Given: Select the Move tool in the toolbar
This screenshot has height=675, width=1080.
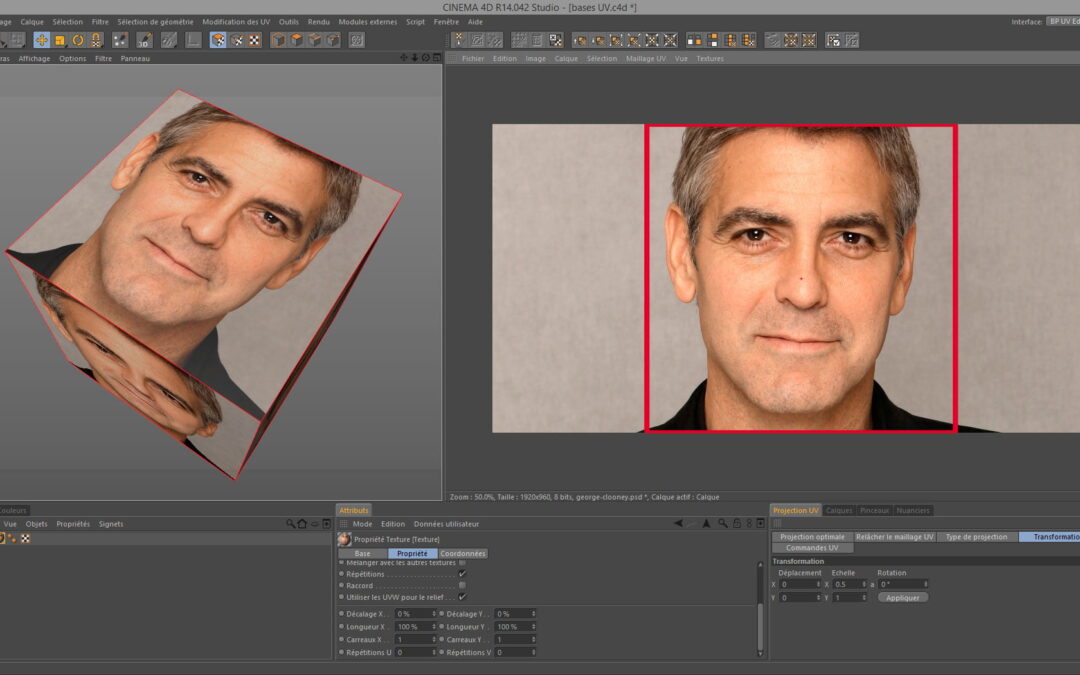Looking at the screenshot, I should pyautogui.click(x=41, y=40).
